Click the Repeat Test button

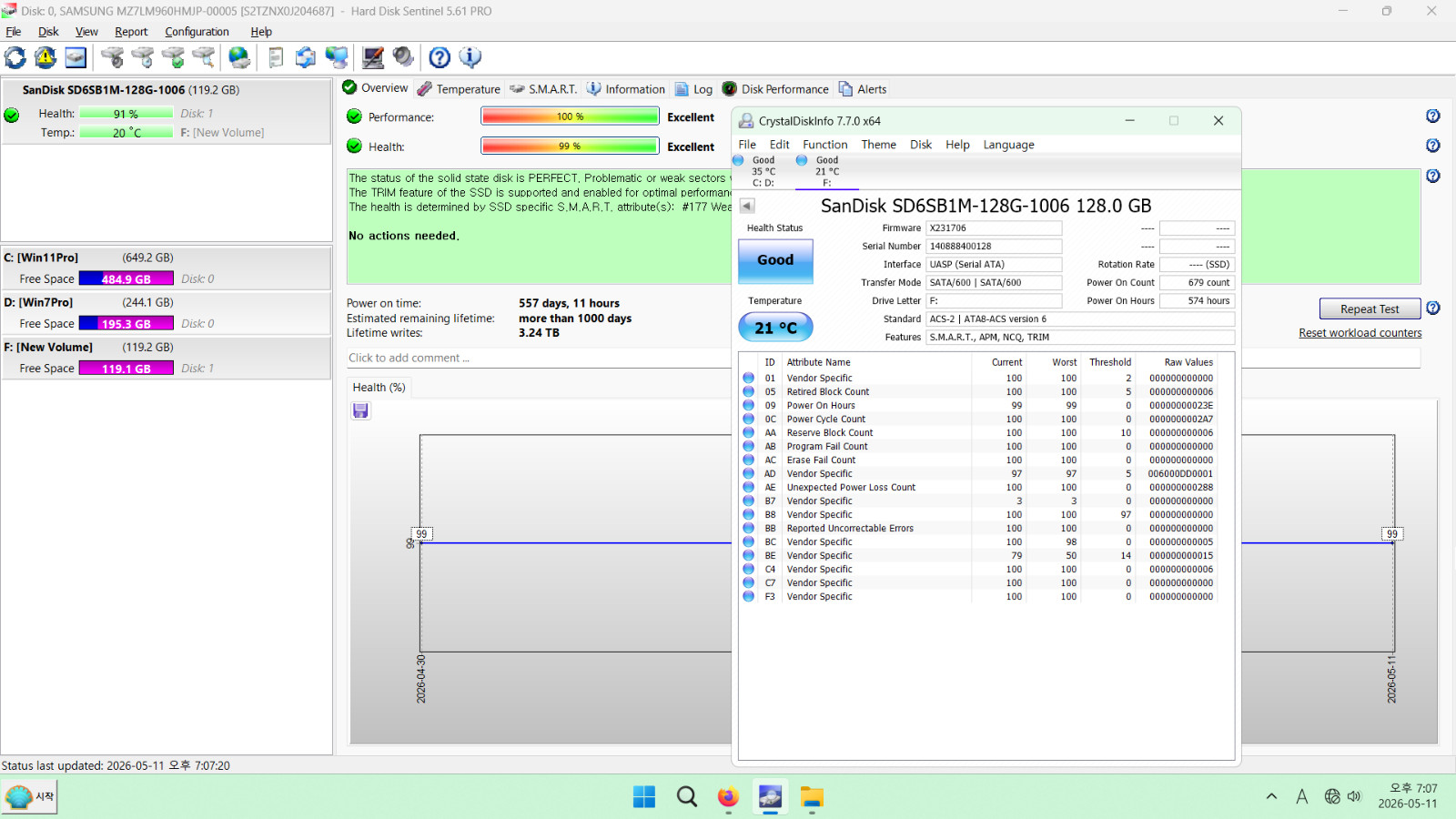click(x=1370, y=308)
